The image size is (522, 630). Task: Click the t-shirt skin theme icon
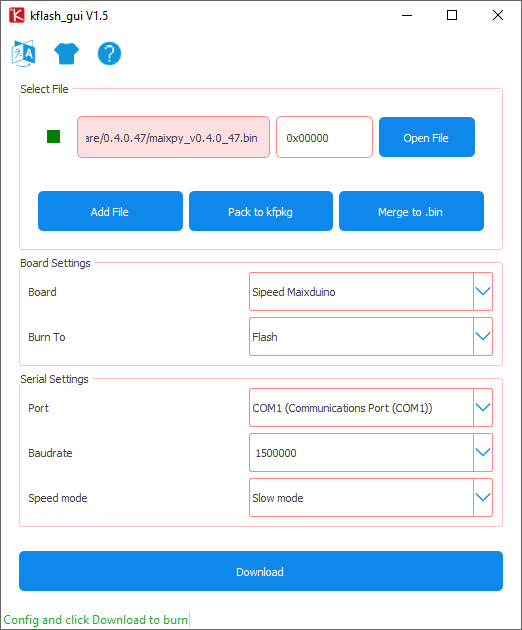tap(66, 53)
